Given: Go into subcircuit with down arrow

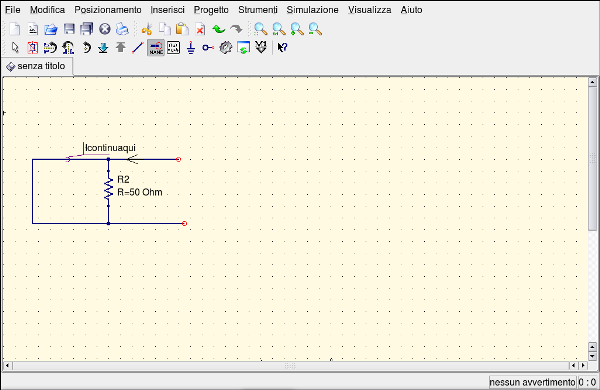Looking at the screenshot, I should (103, 47).
